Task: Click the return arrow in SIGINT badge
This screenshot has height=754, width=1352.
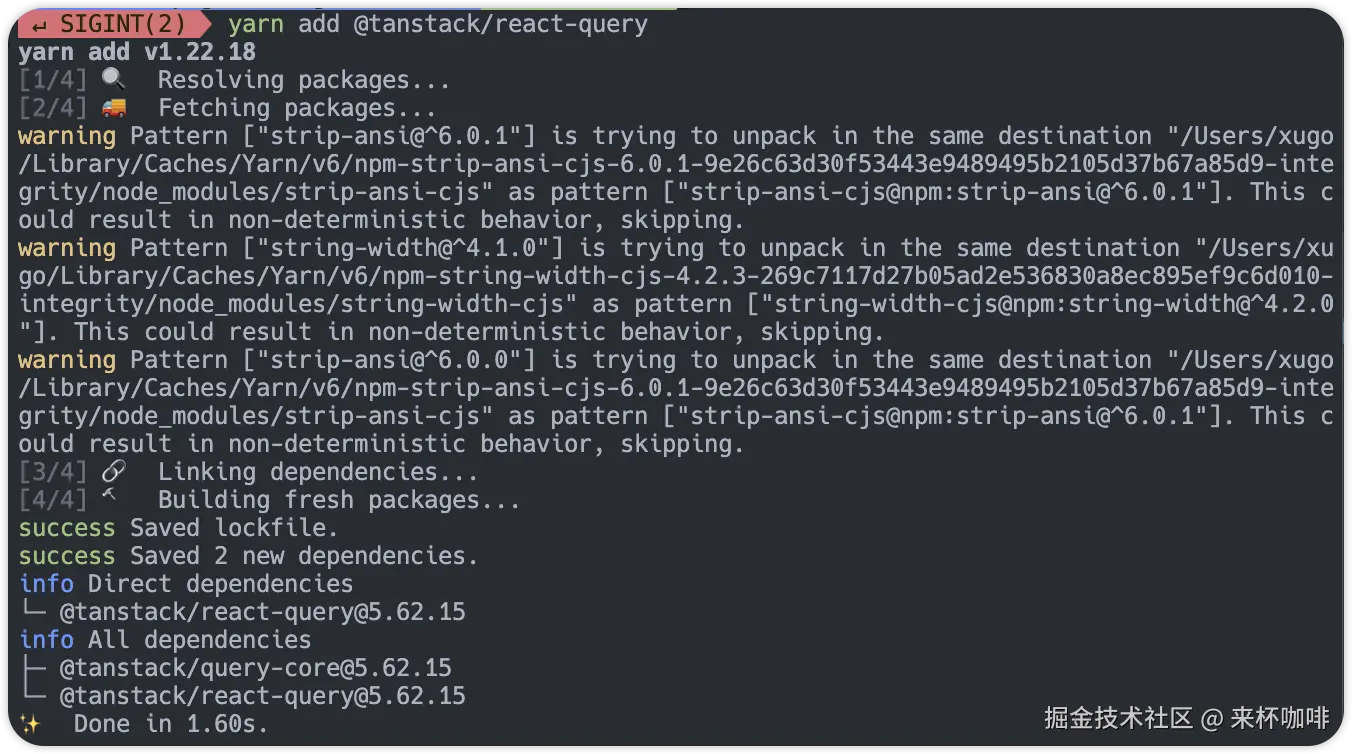Action: [42, 24]
